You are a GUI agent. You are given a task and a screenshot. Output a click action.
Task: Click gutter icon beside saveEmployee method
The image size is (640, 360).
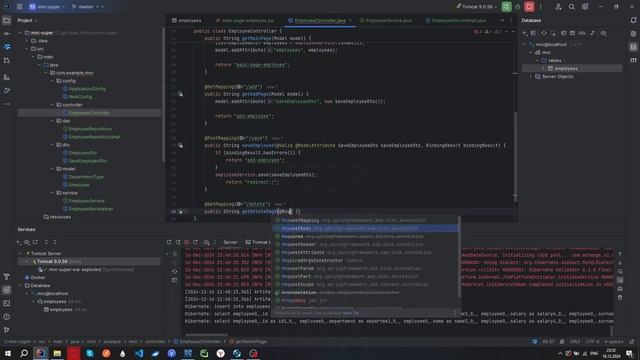pyautogui.click(x=180, y=146)
